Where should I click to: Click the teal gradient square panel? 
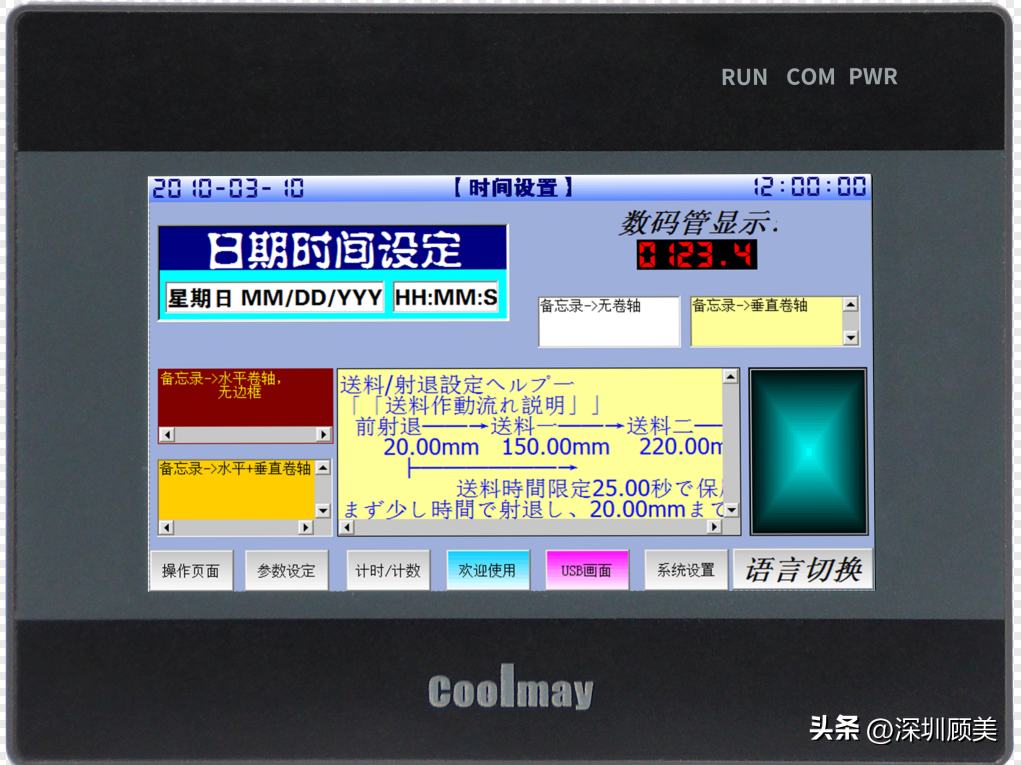point(808,452)
